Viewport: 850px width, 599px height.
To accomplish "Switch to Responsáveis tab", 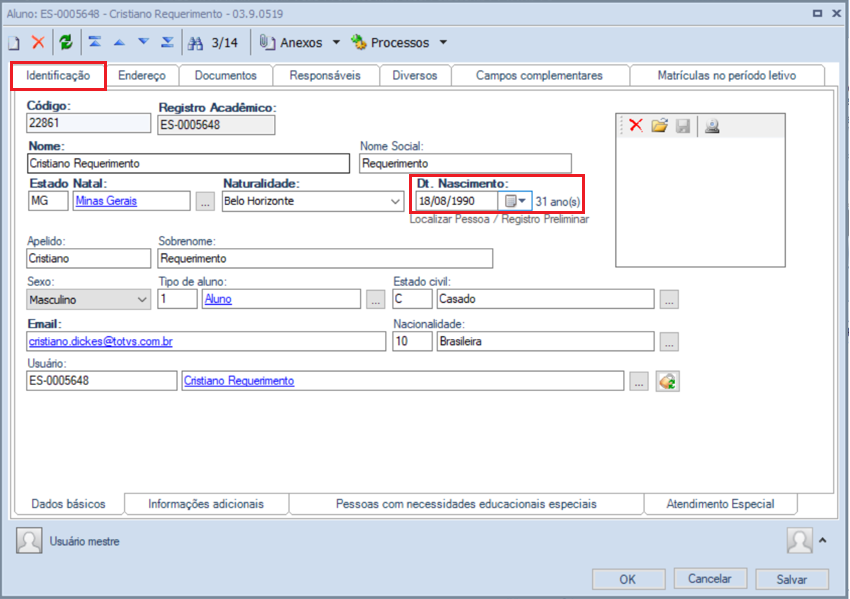I will pos(325,75).
